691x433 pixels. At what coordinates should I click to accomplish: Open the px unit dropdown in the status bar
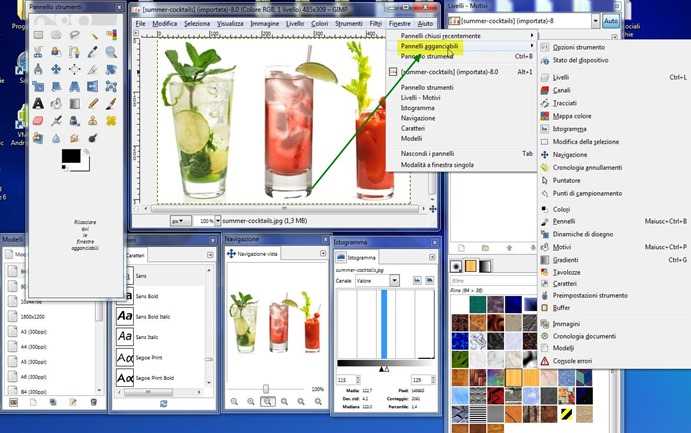180,220
